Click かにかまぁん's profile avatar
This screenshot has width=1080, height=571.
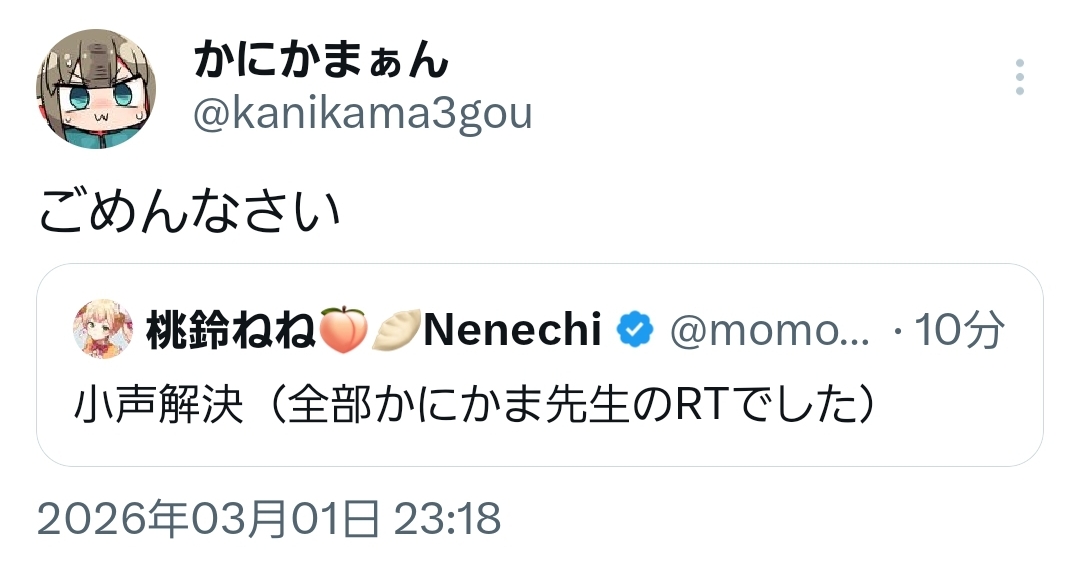(x=96, y=88)
